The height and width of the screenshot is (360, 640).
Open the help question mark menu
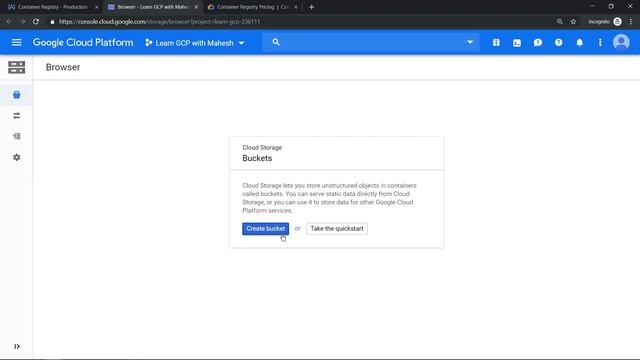click(558, 42)
